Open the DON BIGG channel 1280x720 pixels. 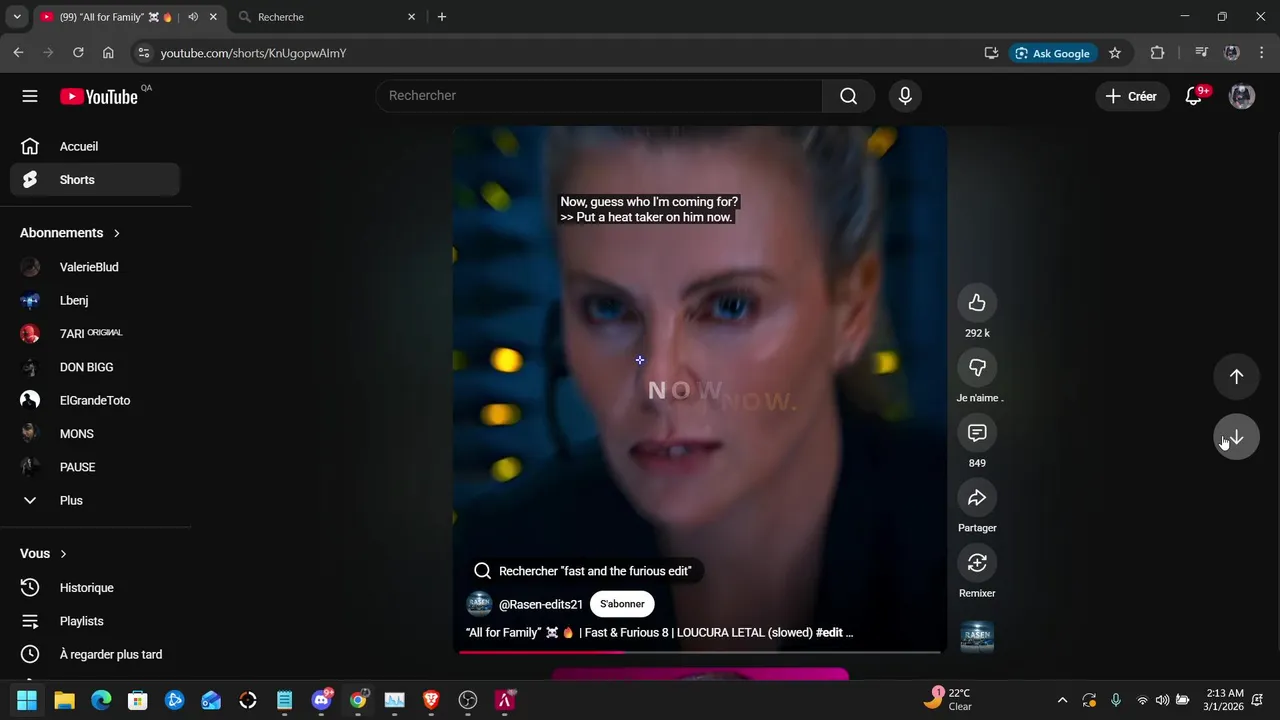95,367
